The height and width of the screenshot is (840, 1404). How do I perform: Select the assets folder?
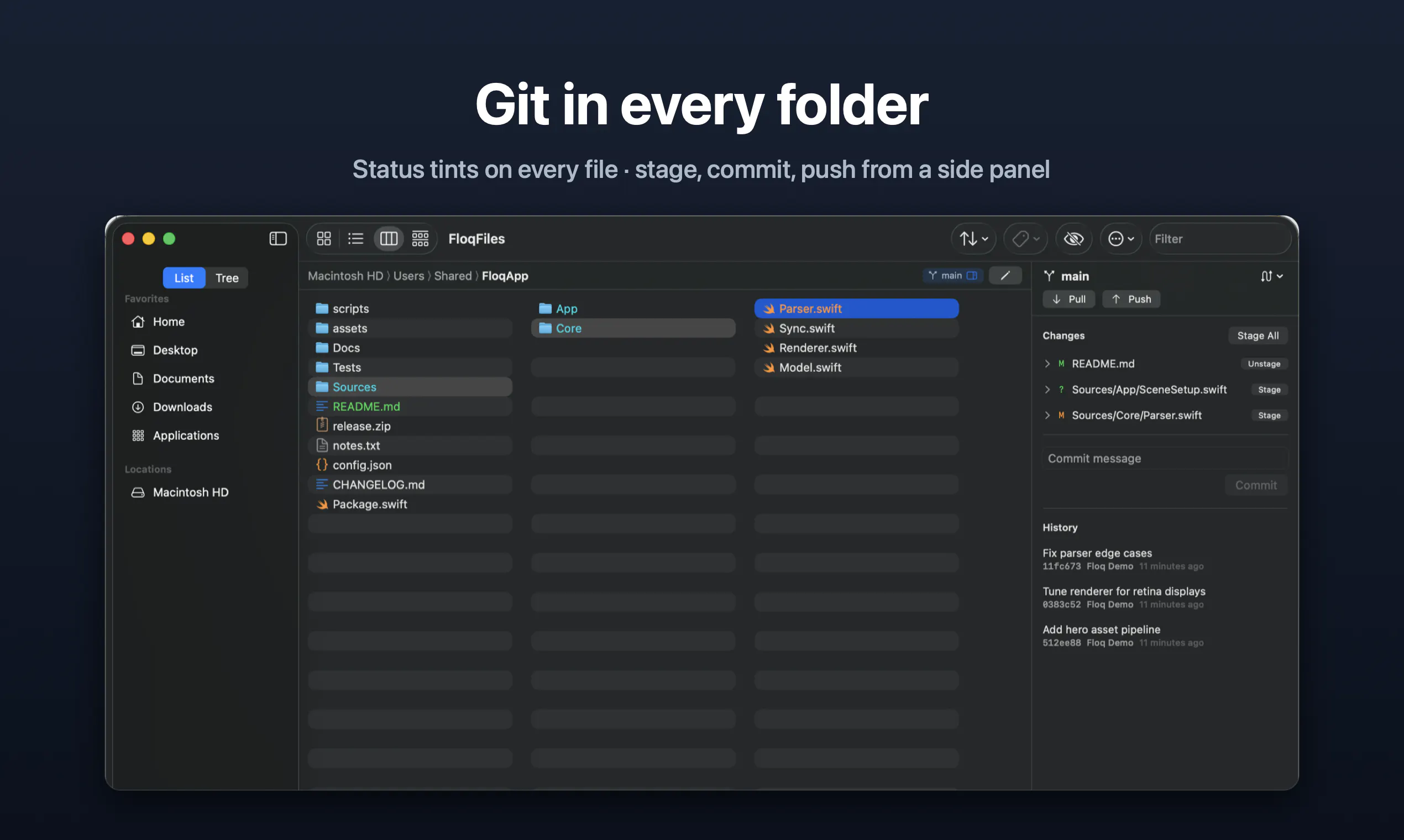click(410, 328)
